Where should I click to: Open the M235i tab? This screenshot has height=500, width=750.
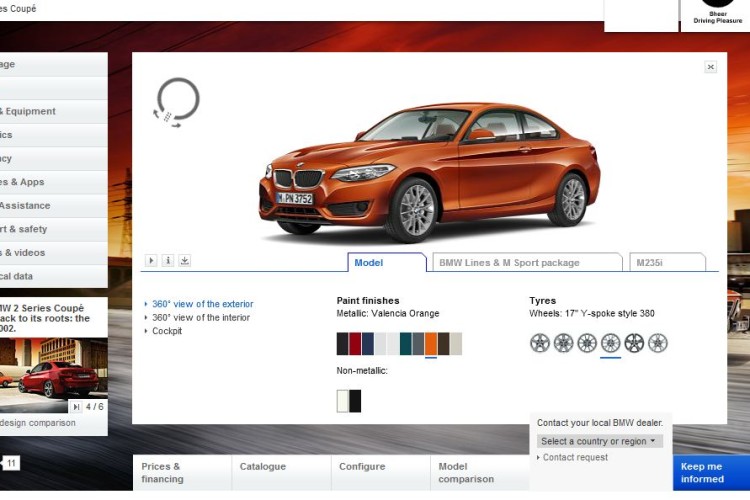tap(667, 262)
